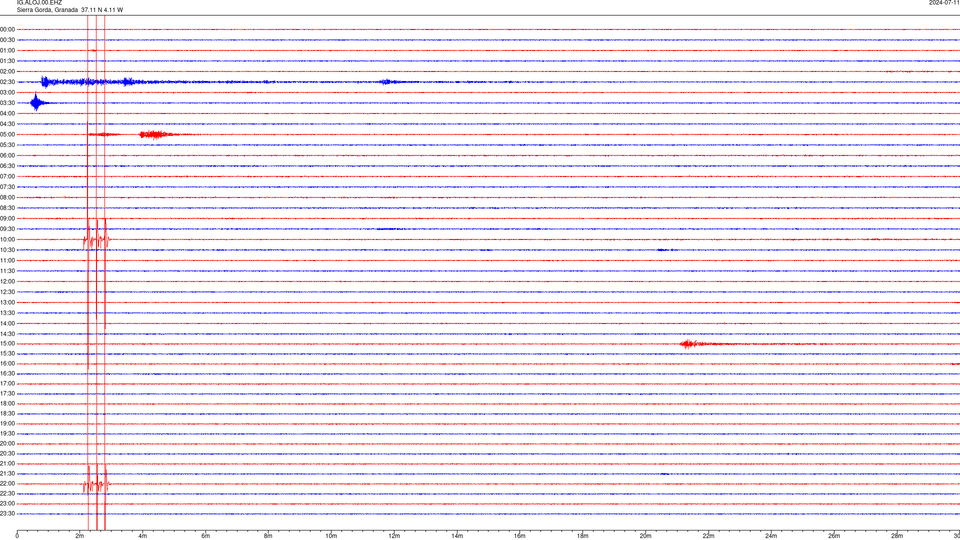This screenshot has height=540, width=960.
Task: Click the 12:00 time row label
Action: 7,282
